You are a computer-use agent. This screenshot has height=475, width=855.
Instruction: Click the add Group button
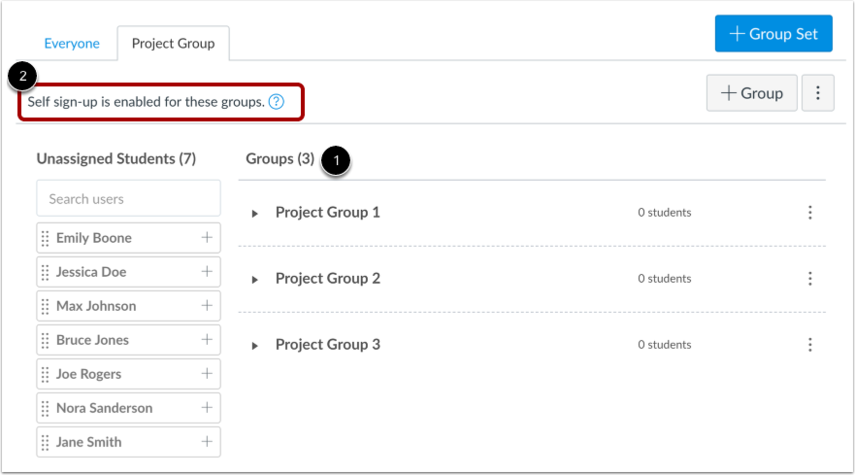click(x=751, y=93)
